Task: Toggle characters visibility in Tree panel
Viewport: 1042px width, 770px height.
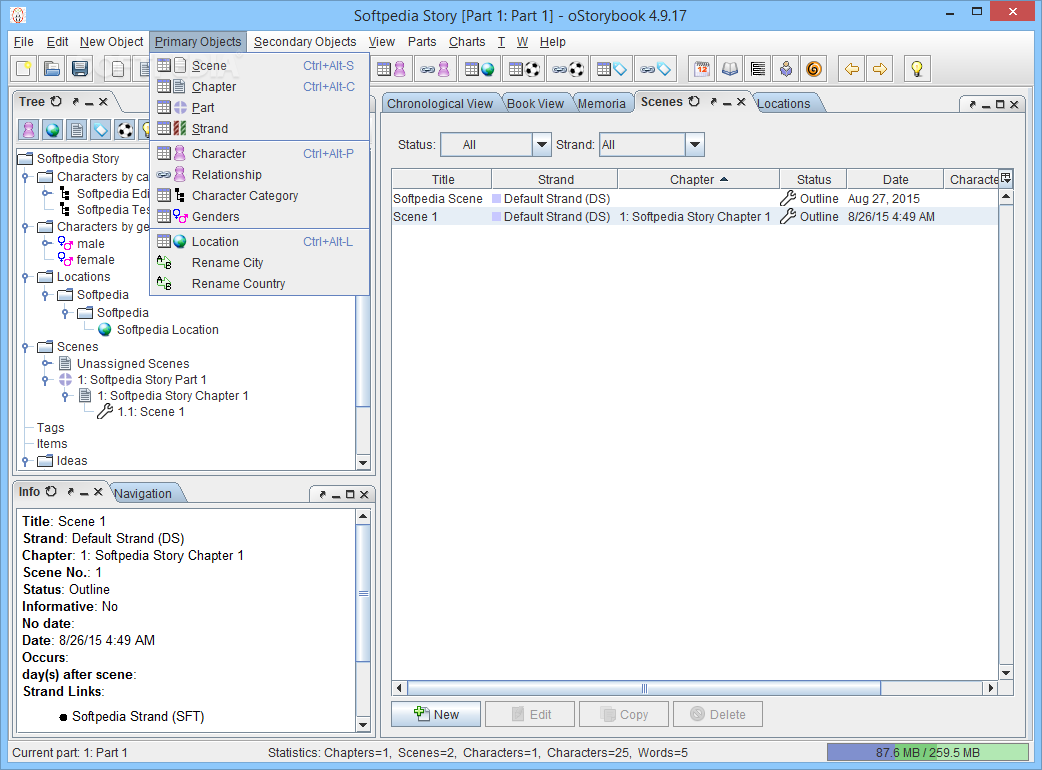Action: pos(29,130)
